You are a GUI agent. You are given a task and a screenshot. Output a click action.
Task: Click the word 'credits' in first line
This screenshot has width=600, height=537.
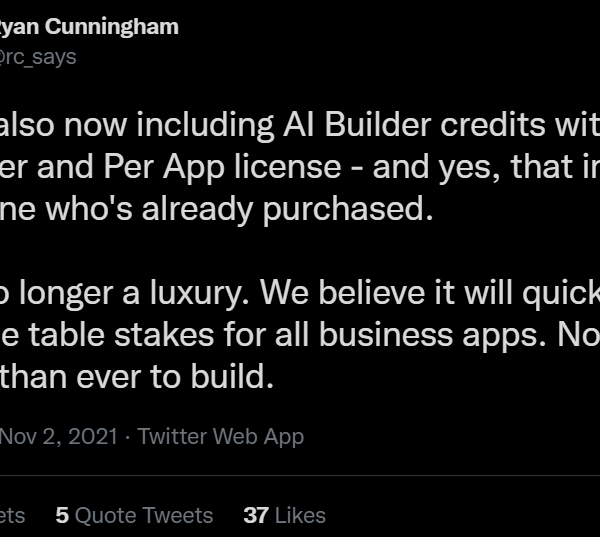[493, 125]
